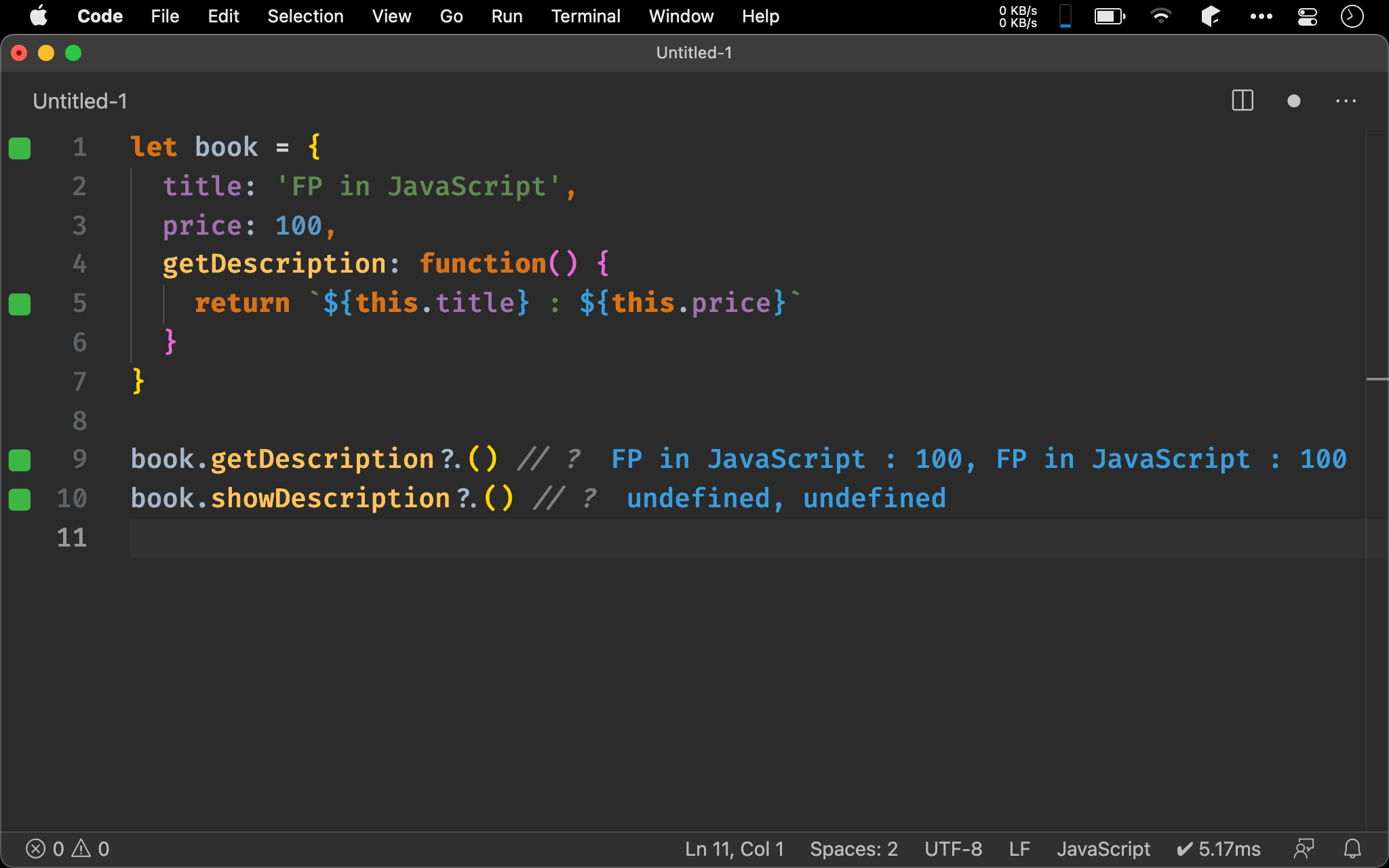Click the green coverage marker on line 10
The height and width of the screenshot is (868, 1389).
(20, 499)
